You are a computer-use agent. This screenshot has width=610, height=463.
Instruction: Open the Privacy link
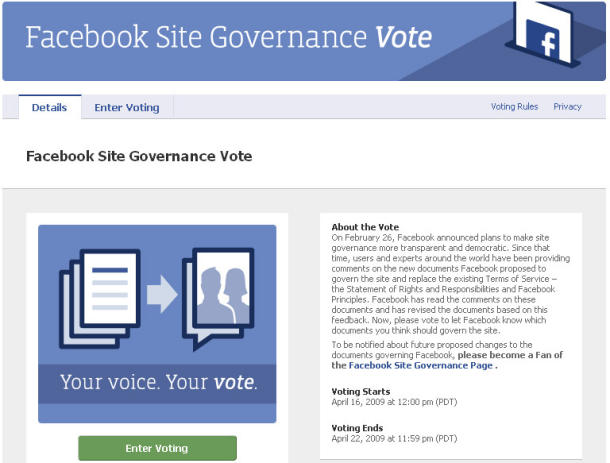point(567,107)
